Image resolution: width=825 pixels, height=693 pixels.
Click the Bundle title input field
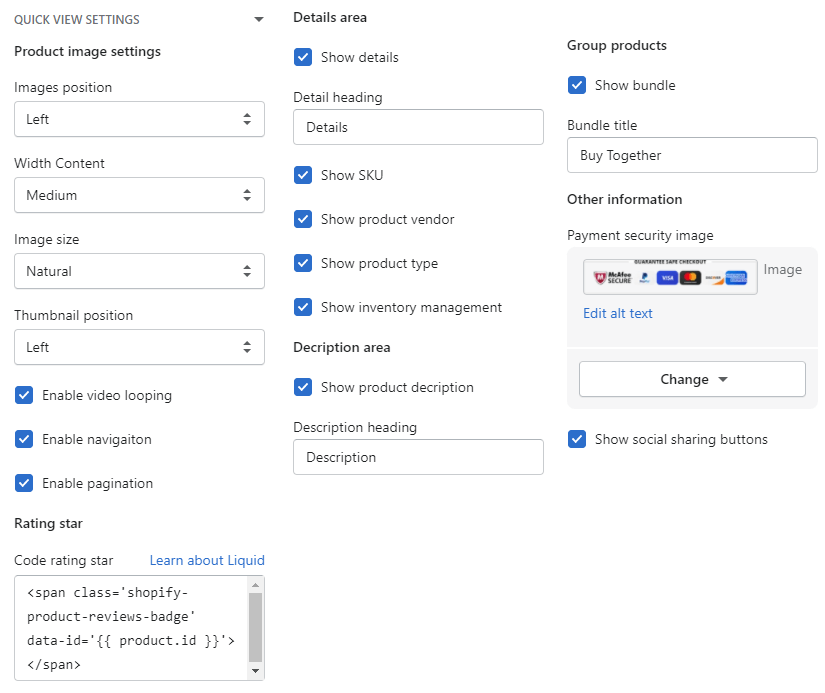click(692, 155)
